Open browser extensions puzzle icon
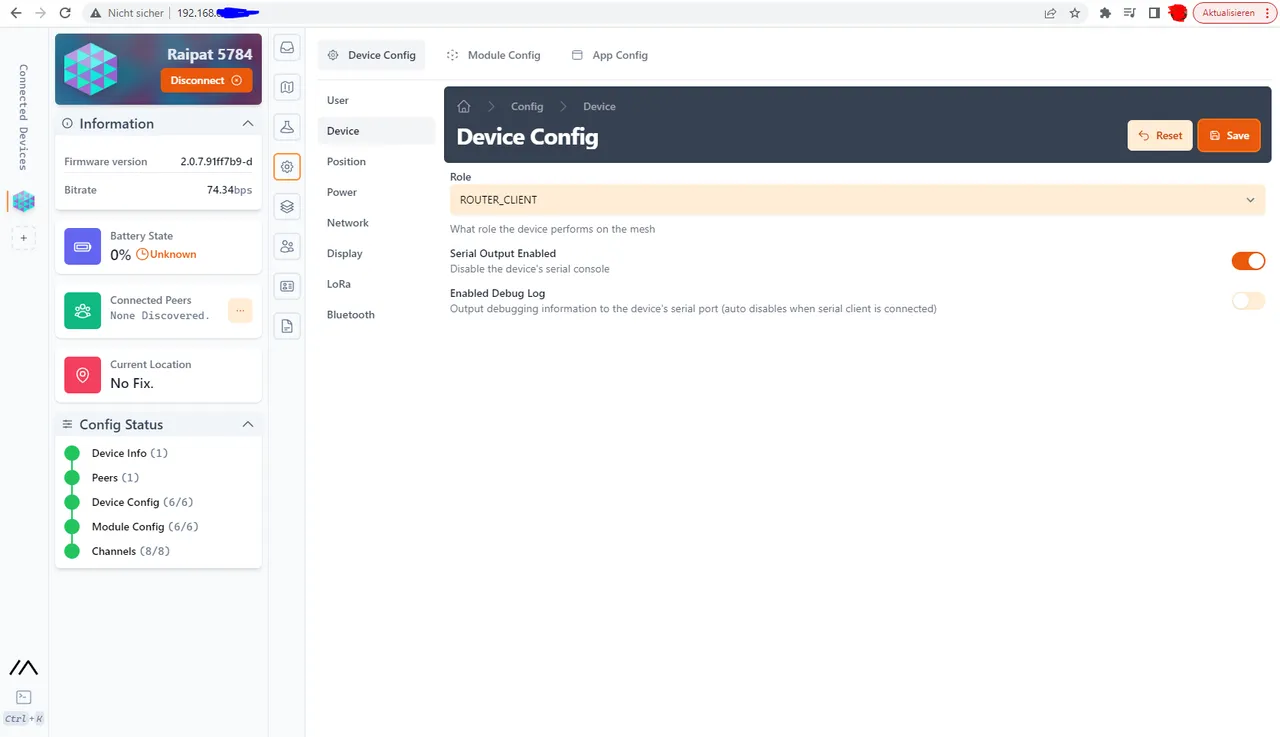This screenshot has width=1280, height=737. point(1105,13)
